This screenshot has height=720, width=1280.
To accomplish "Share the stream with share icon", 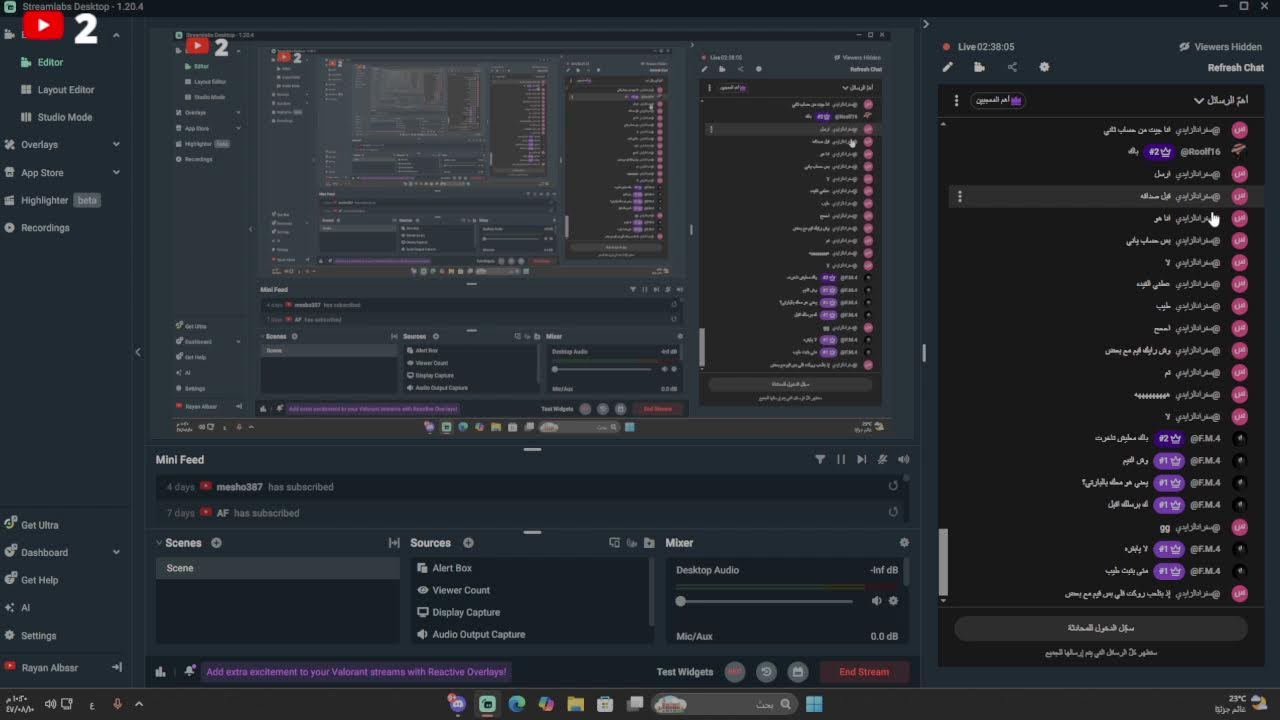I will [1012, 68].
